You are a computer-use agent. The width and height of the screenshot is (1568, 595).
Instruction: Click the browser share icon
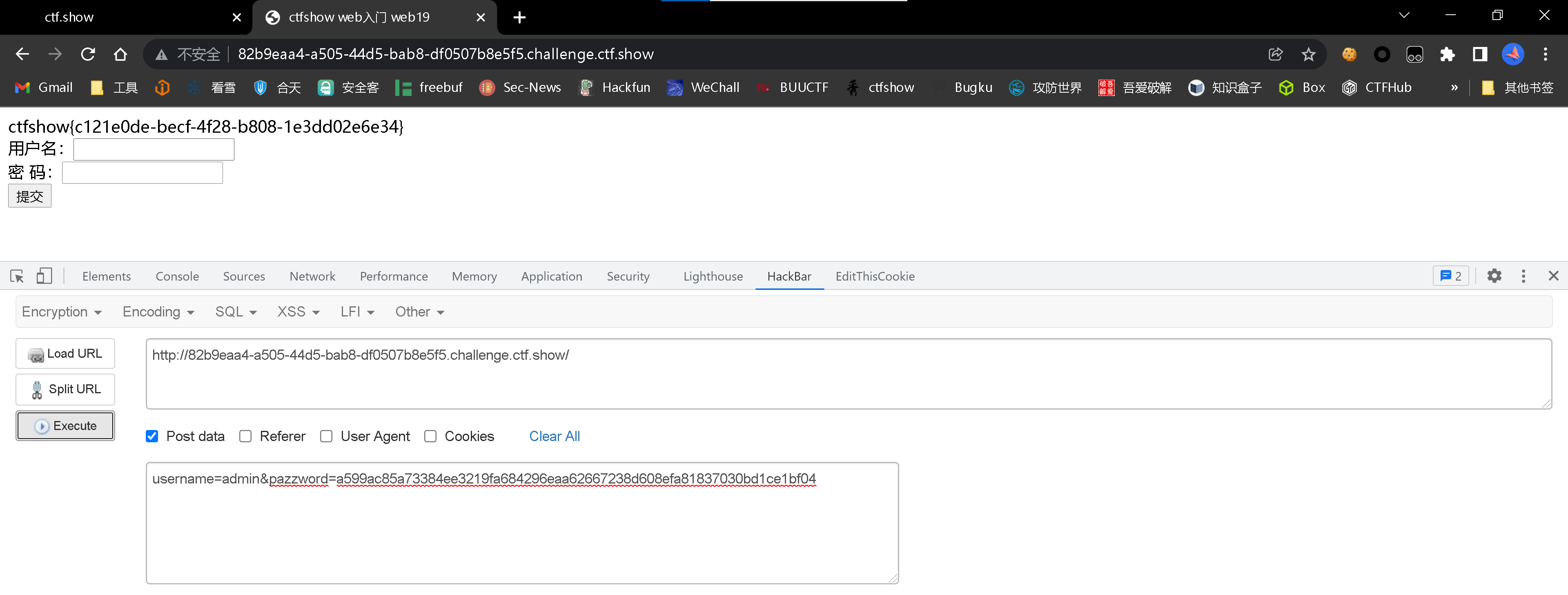1276,54
